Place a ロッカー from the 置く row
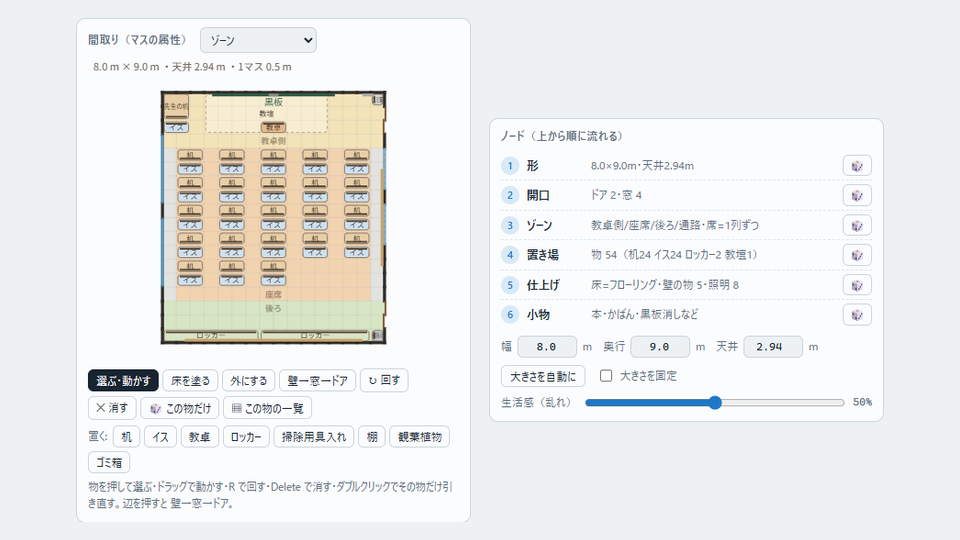 point(246,437)
